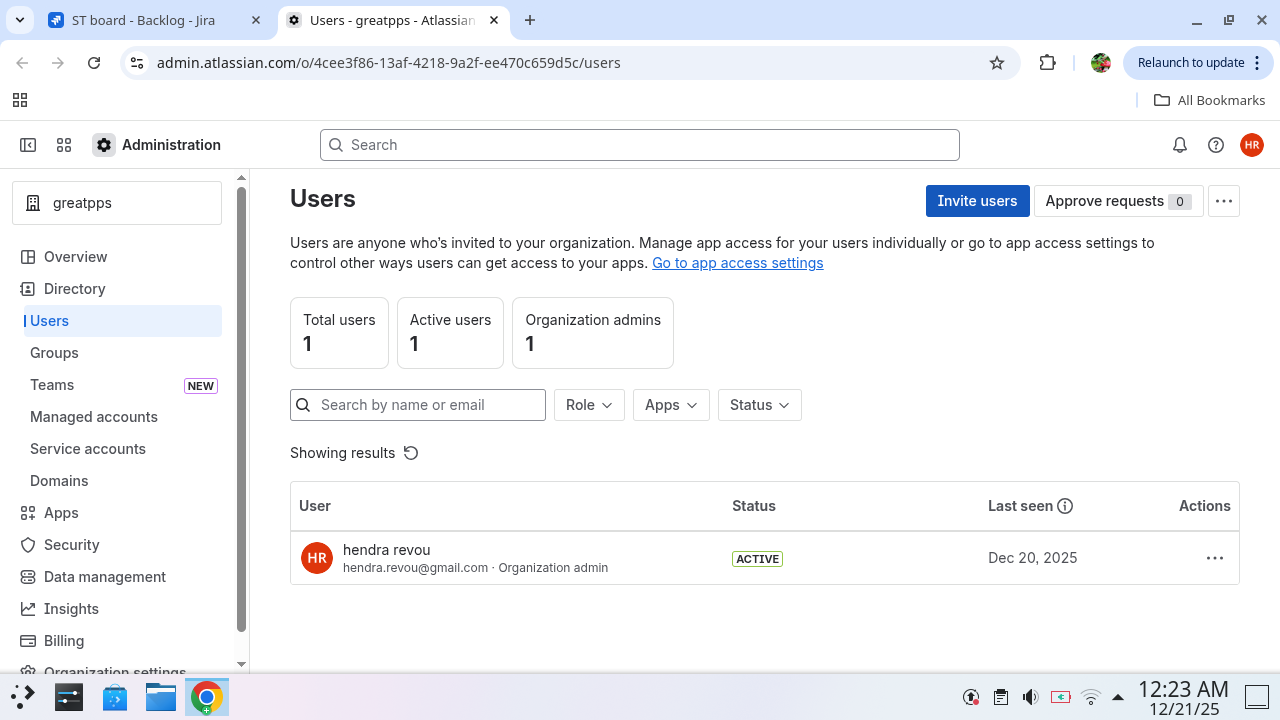Switch to ST board Backlog Jira tab

[x=153, y=20]
